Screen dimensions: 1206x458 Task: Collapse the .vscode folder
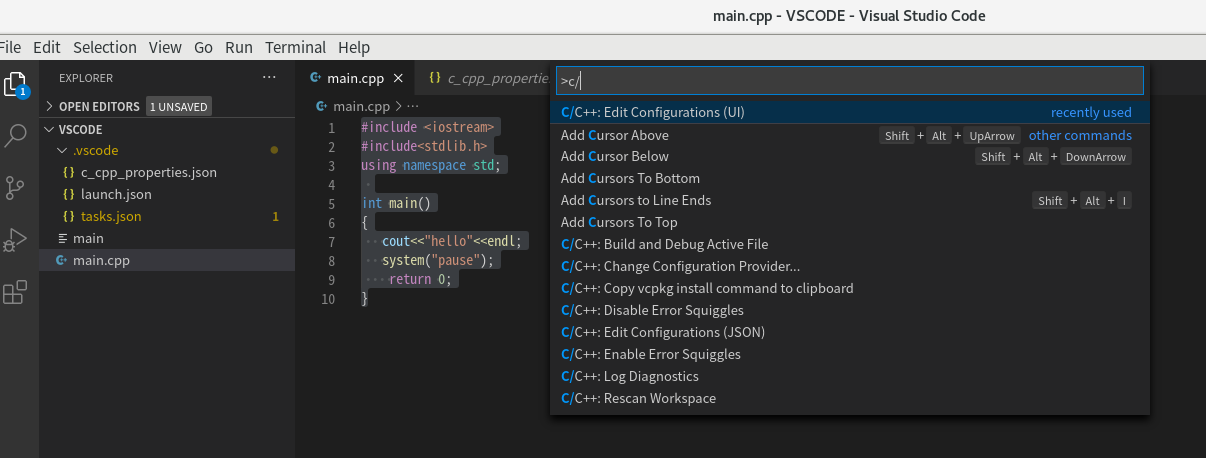click(x=60, y=150)
